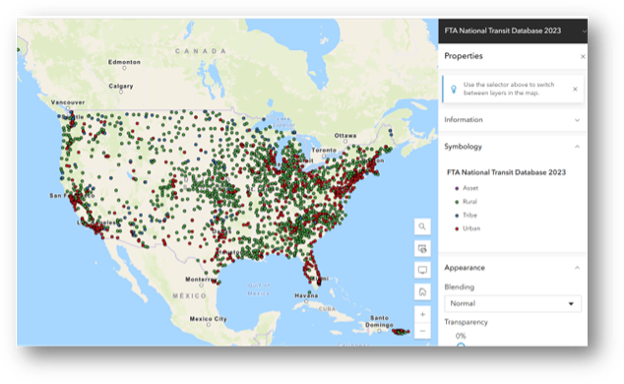Image resolution: width=624 pixels, height=384 pixels.
Task: Click the Santo Domingo label on map
Action: click(x=379, y=321)
